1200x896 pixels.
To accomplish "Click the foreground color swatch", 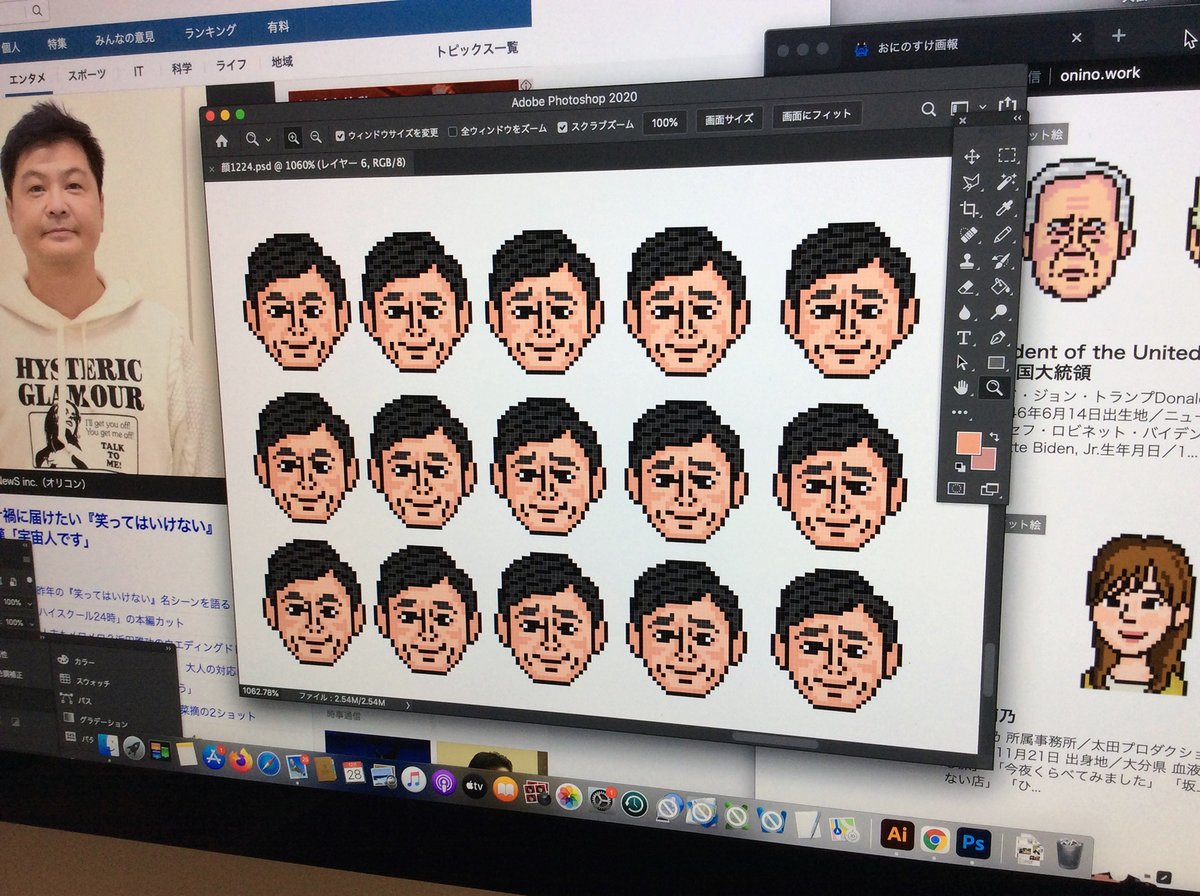I will pos(968,443).
